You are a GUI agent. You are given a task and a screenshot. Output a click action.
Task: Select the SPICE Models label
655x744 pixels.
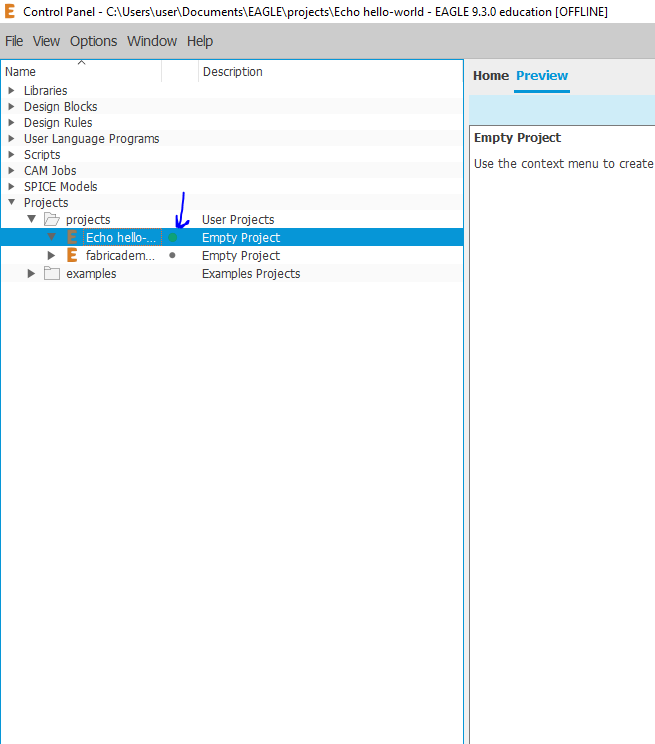pyautogui.click(x=61, y=186)
